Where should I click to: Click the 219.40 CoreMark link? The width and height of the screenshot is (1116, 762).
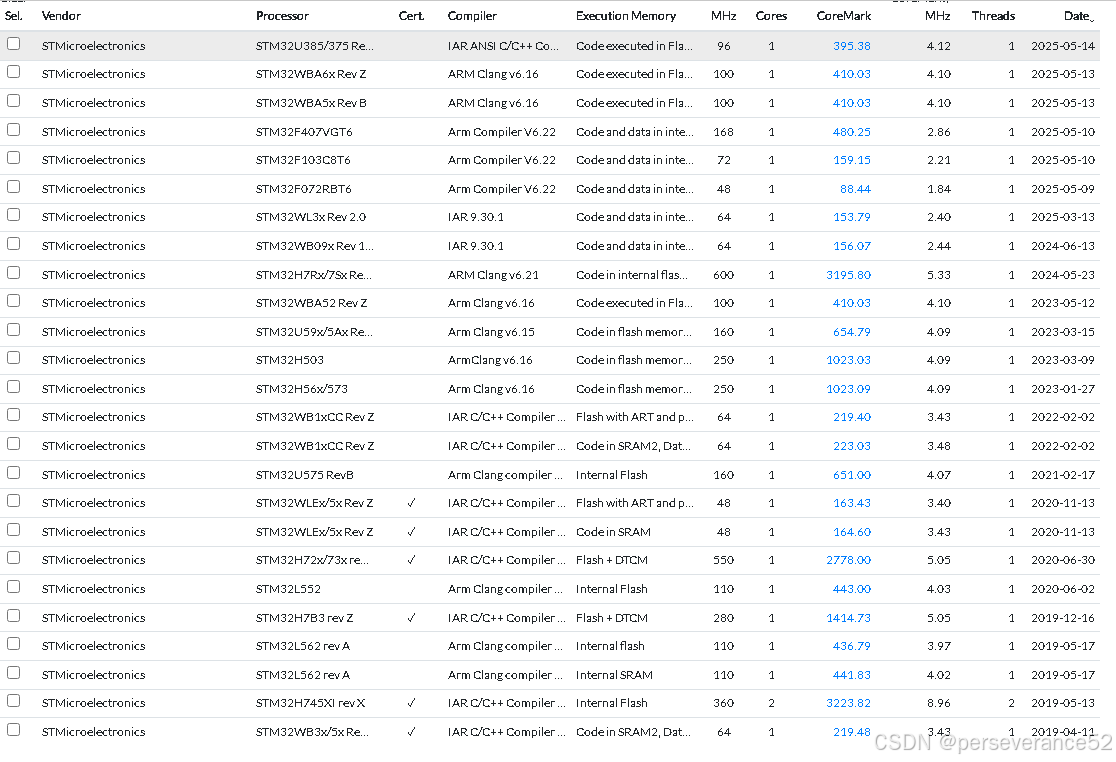click(852, 417)
